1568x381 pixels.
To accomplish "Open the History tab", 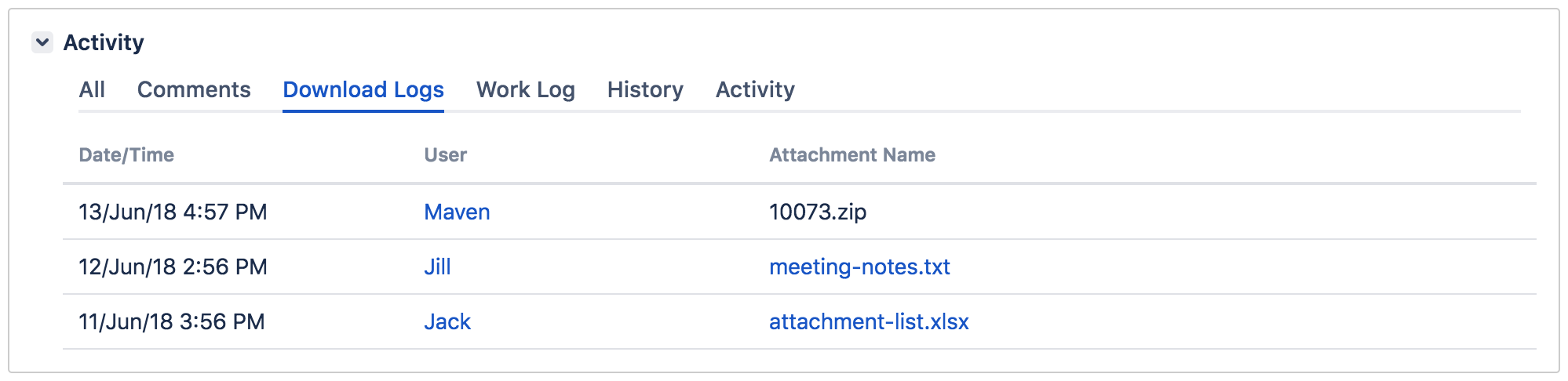I will [x=645, y=90].
